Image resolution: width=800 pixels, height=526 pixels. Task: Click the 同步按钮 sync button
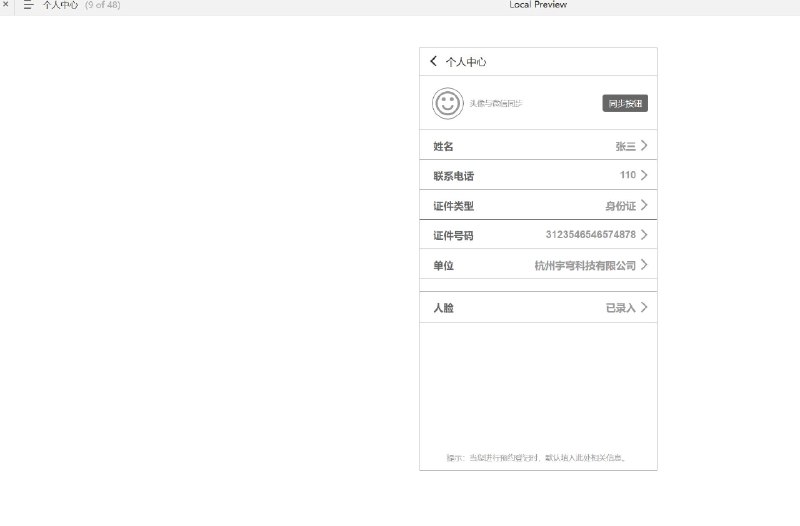coord(625,104)
